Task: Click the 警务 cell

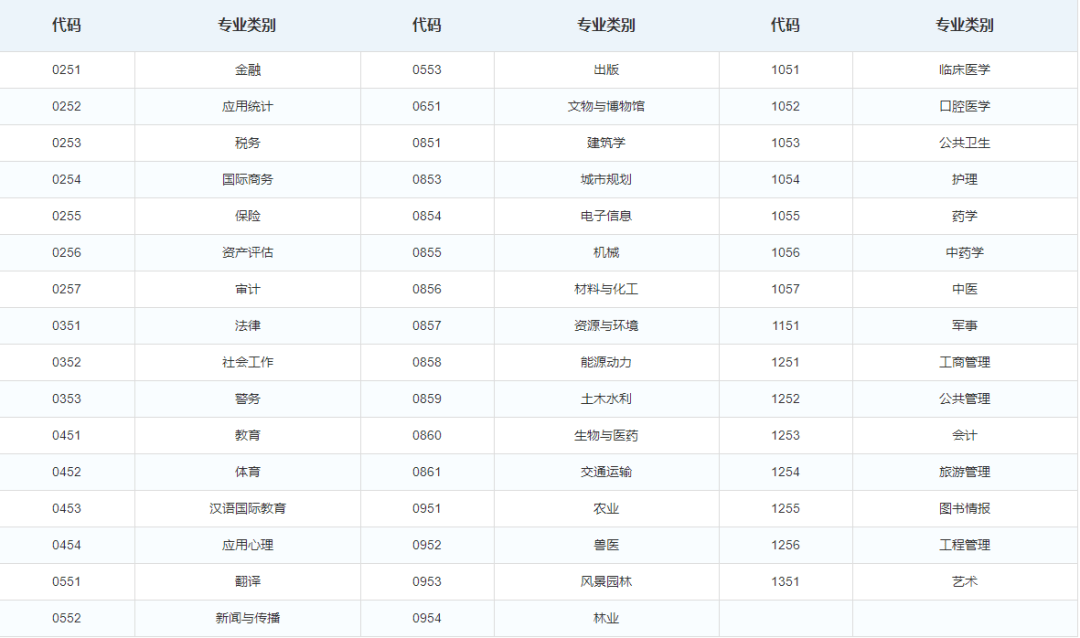Action: [x=247, y=398]
